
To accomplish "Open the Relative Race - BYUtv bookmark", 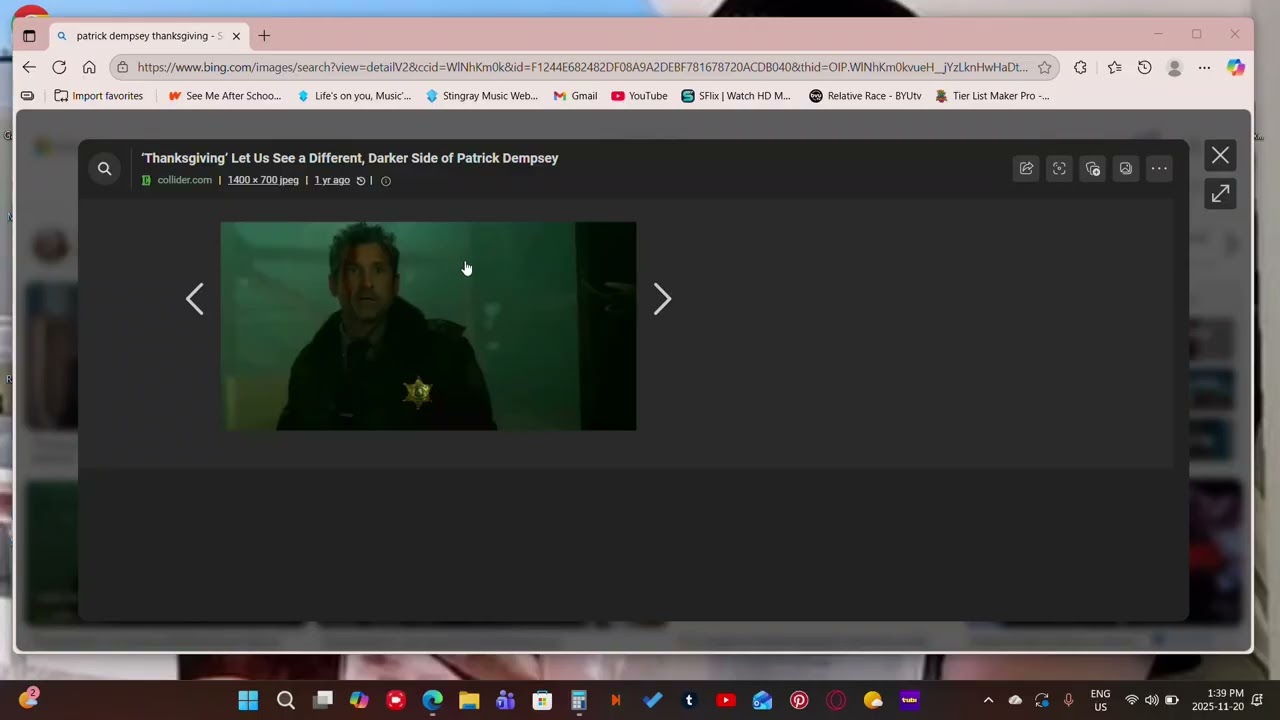I will [x=865, y=96].
